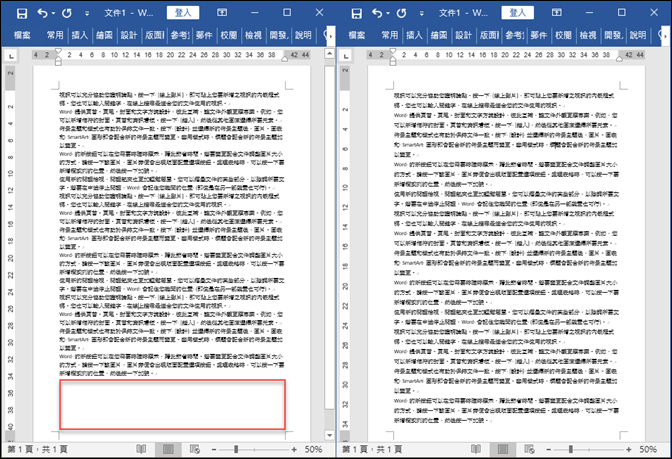Click the zoom slider handle in the left window
Screen dimensions: 672x459
click(236, 450)
